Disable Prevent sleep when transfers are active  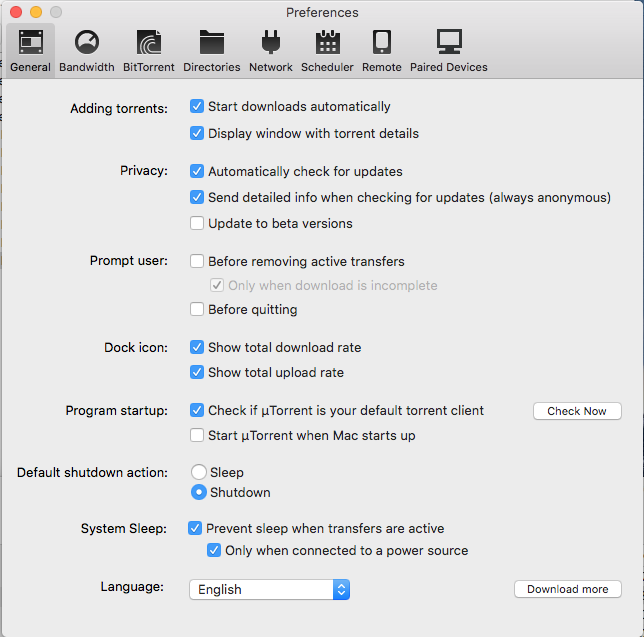[195, 528]
